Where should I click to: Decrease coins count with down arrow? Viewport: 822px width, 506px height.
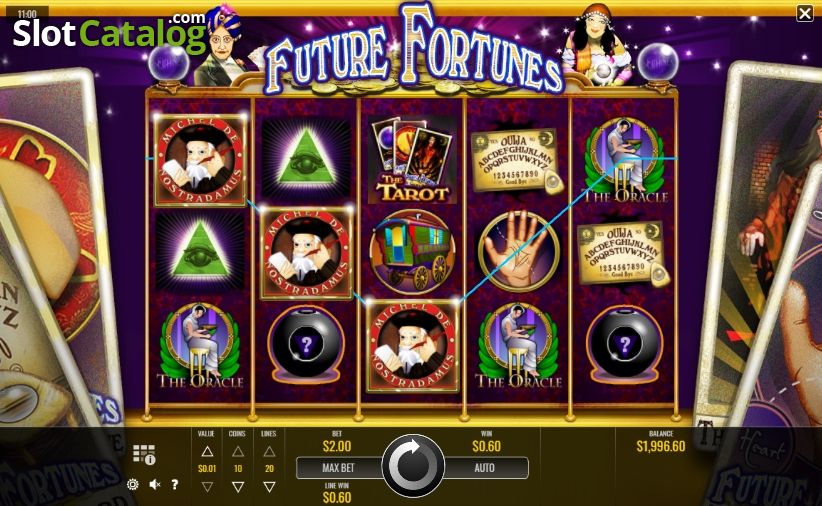(238, 487)
